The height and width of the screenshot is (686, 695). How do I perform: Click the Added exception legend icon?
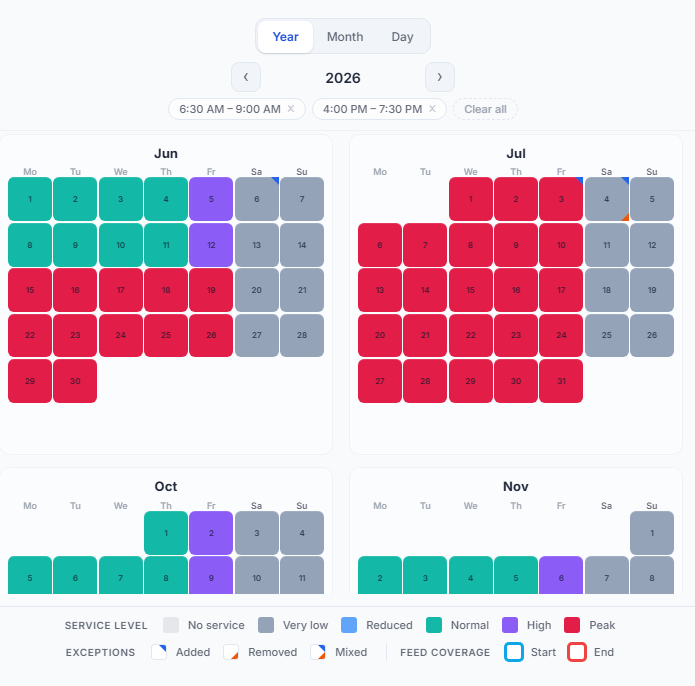coord(159,652)
